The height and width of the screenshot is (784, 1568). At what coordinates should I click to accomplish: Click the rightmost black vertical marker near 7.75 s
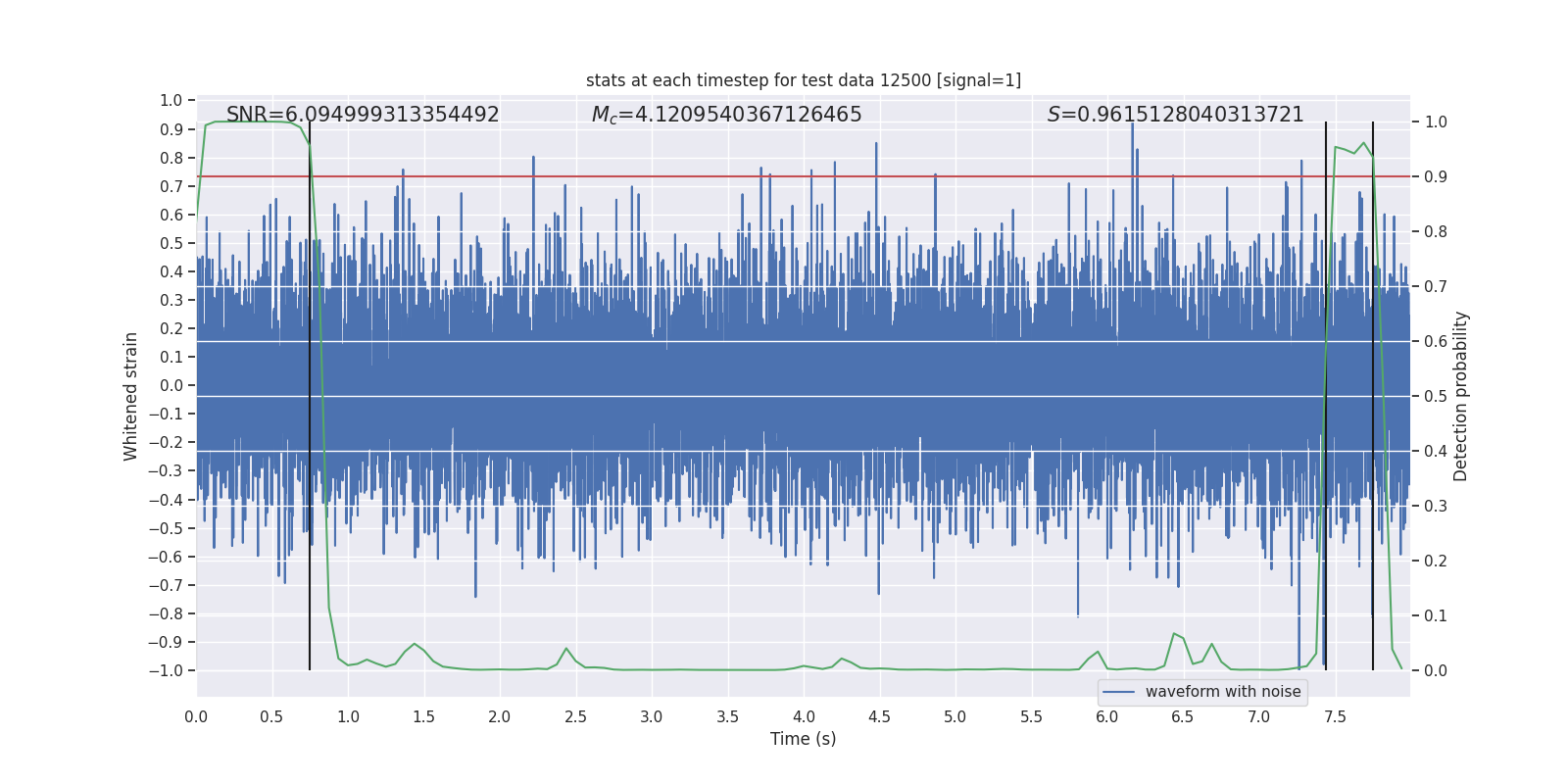click(1373, 392)
